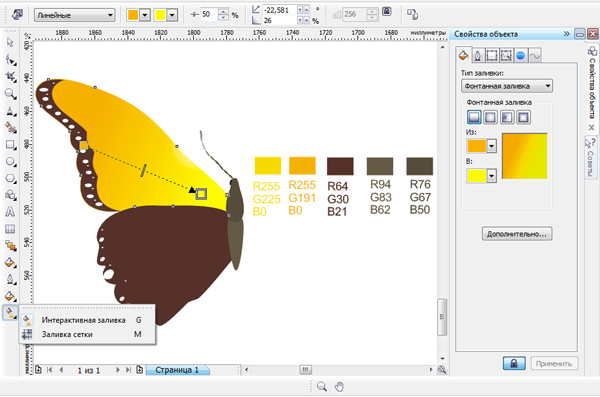Expand docker options with double chevron

pos(567,34)
